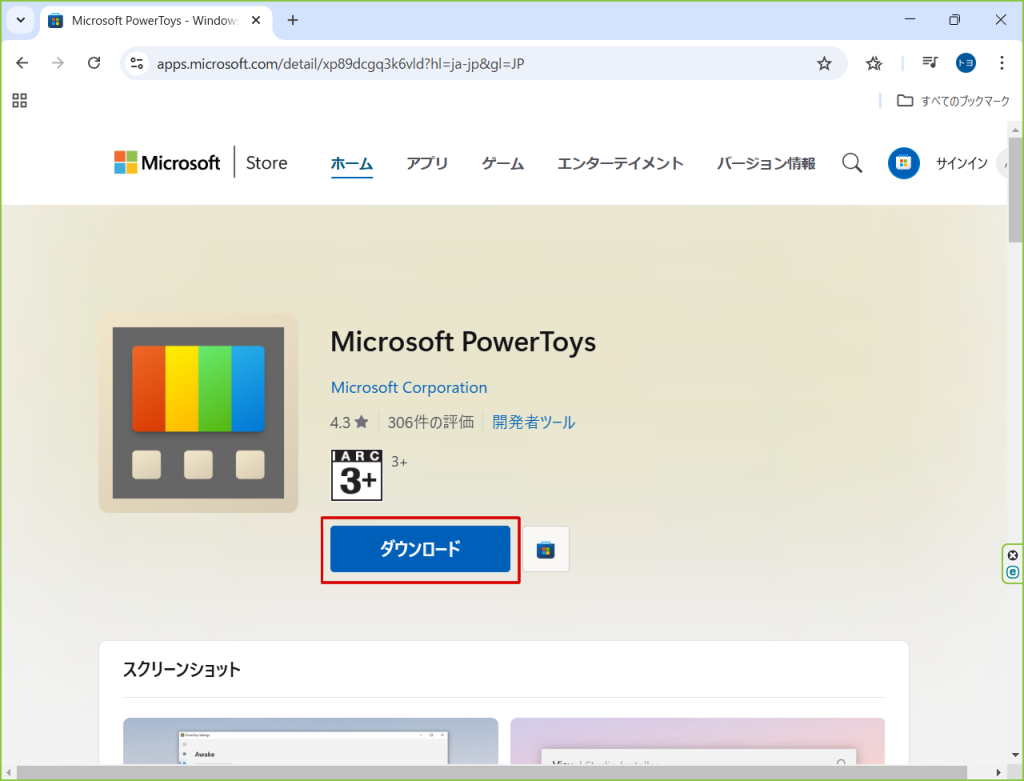Select the アプリ navigation tab
Image resolution: width=1024 pixels, height=781 pixels.
point(427,163)
